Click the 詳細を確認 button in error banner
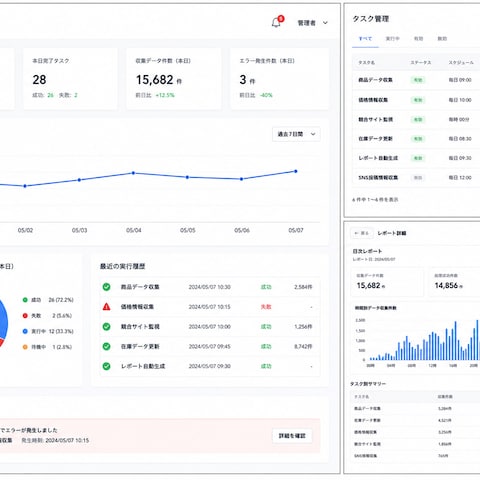Screen dimensions: 480x480 [x=292, y=436]
